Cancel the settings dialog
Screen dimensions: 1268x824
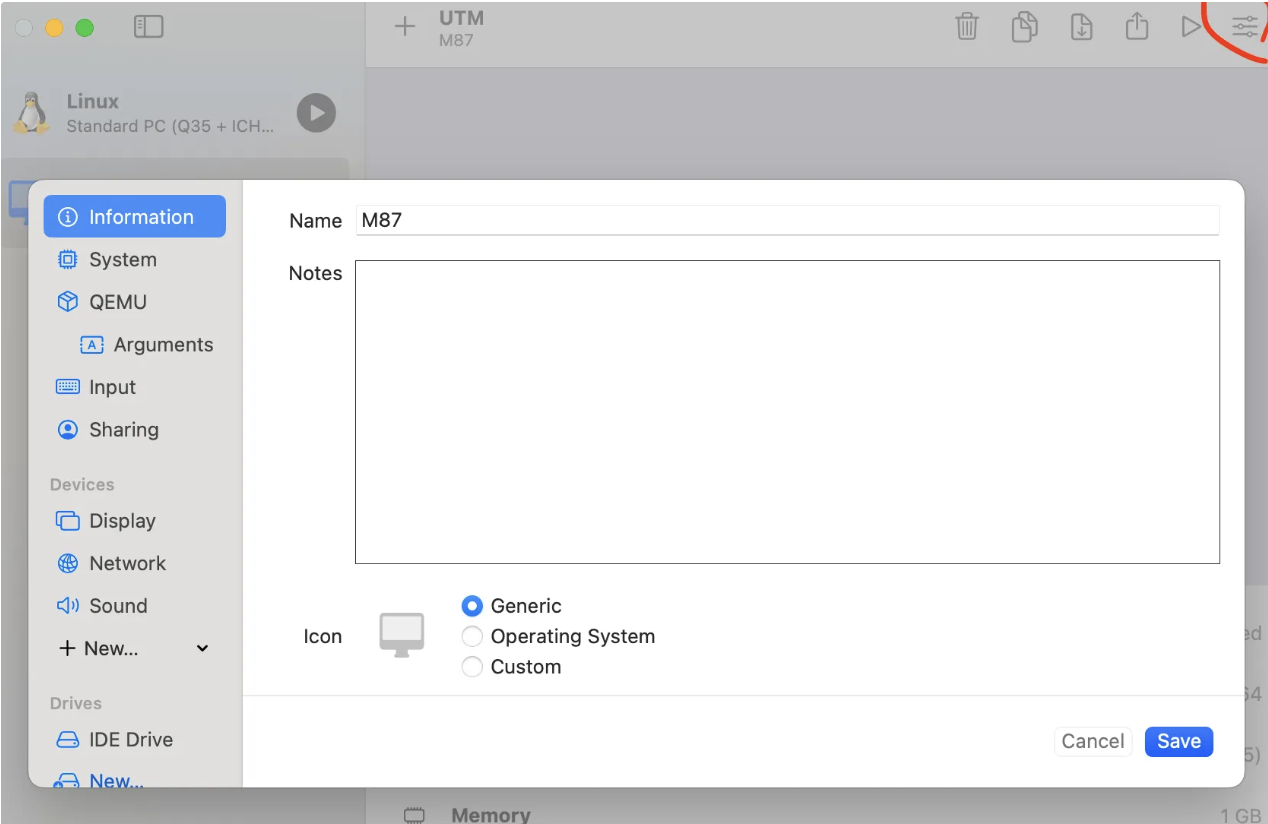tap(1092, 741)
